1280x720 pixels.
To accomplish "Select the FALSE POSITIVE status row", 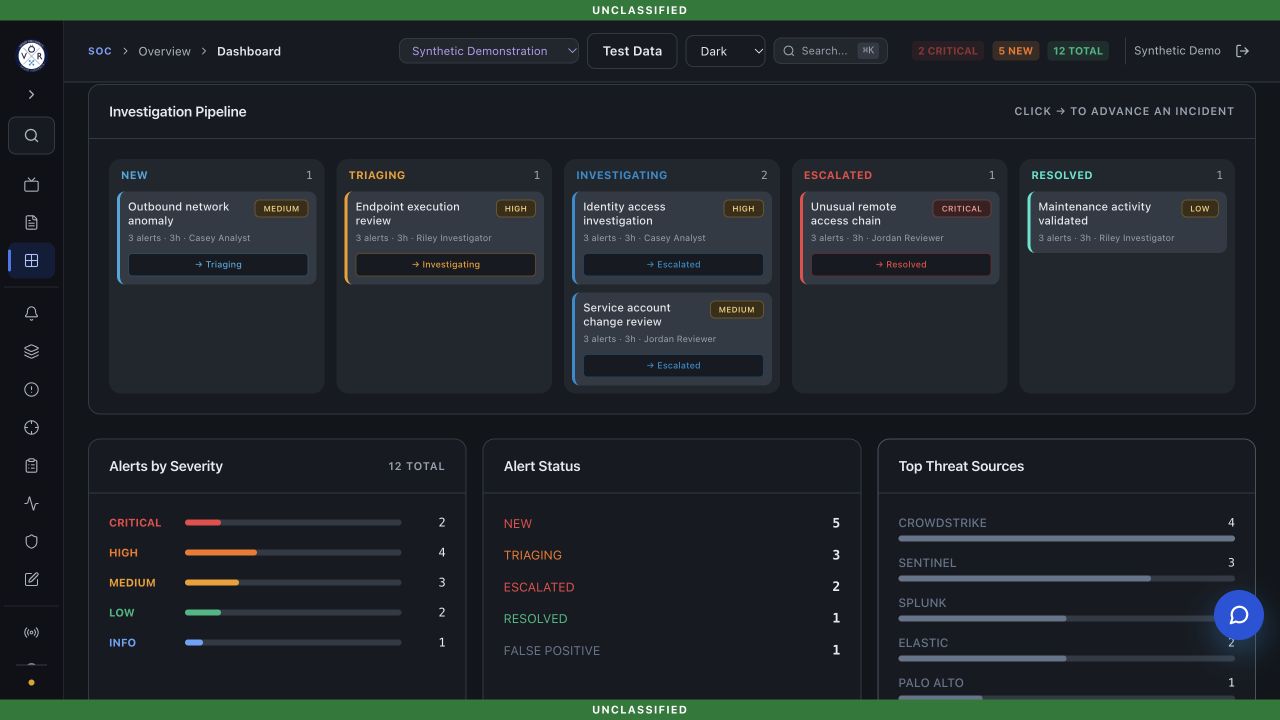I will click(672, 651).
